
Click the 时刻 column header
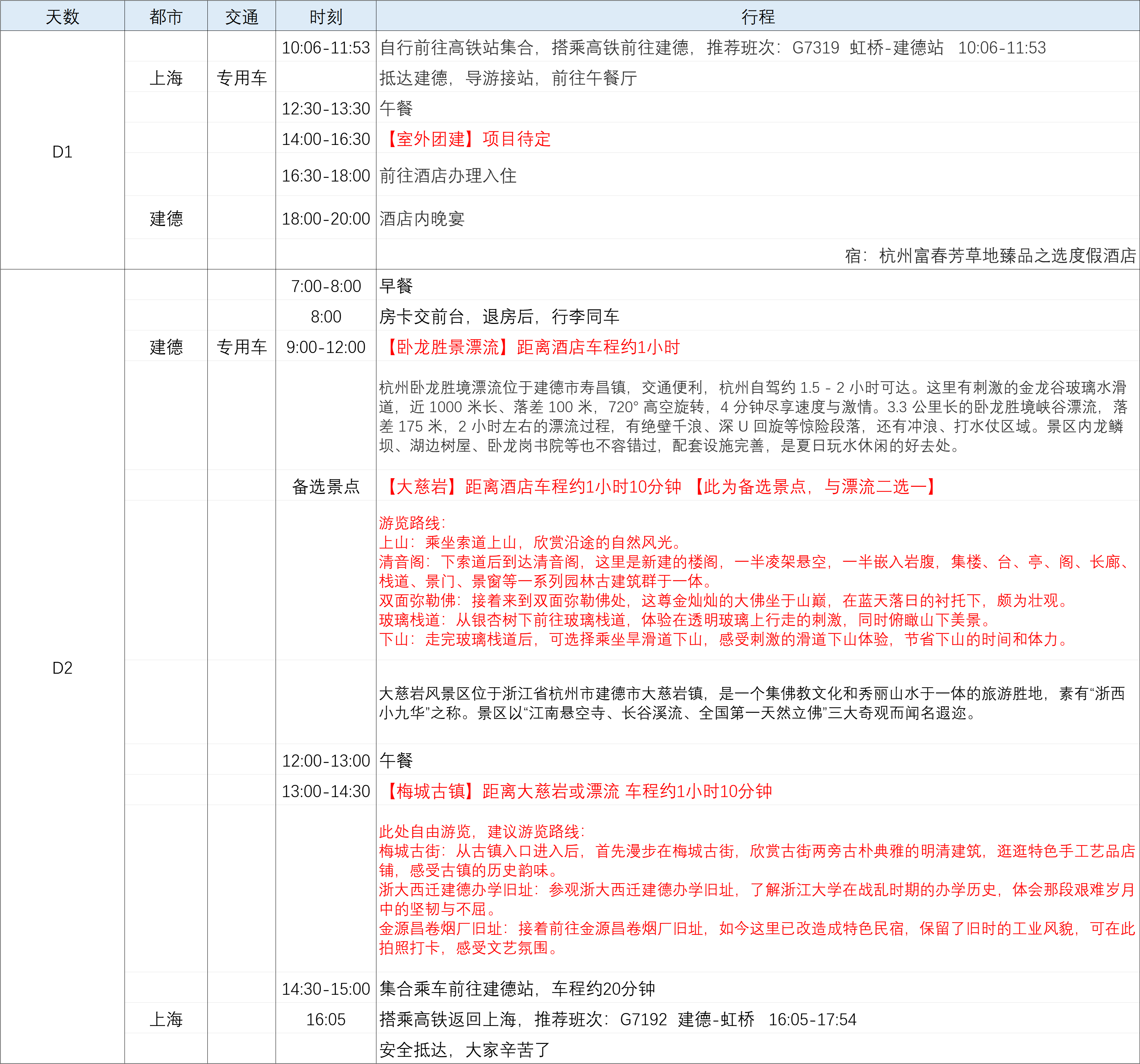point(325,17)
